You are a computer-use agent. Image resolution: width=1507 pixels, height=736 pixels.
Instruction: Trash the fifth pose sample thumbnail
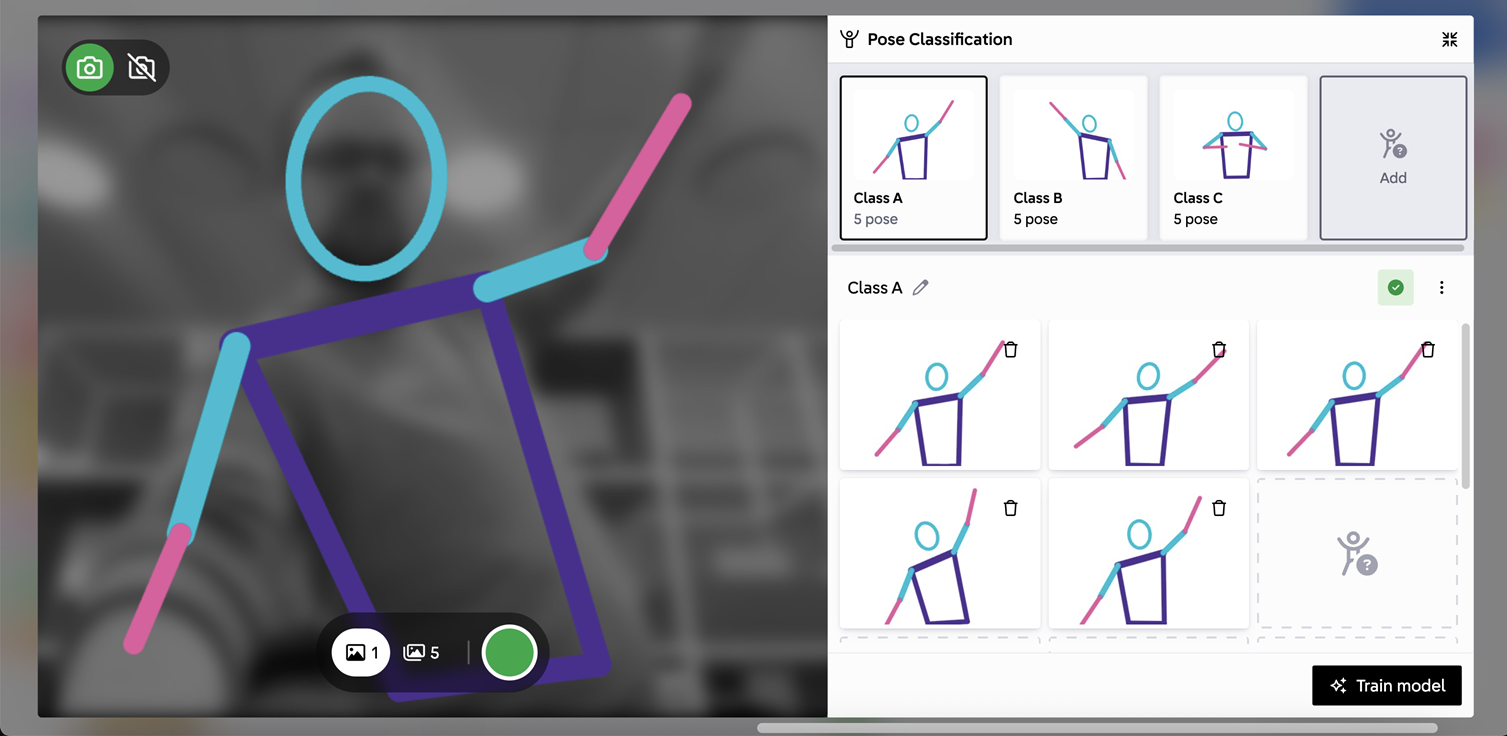click(1219, 508)
